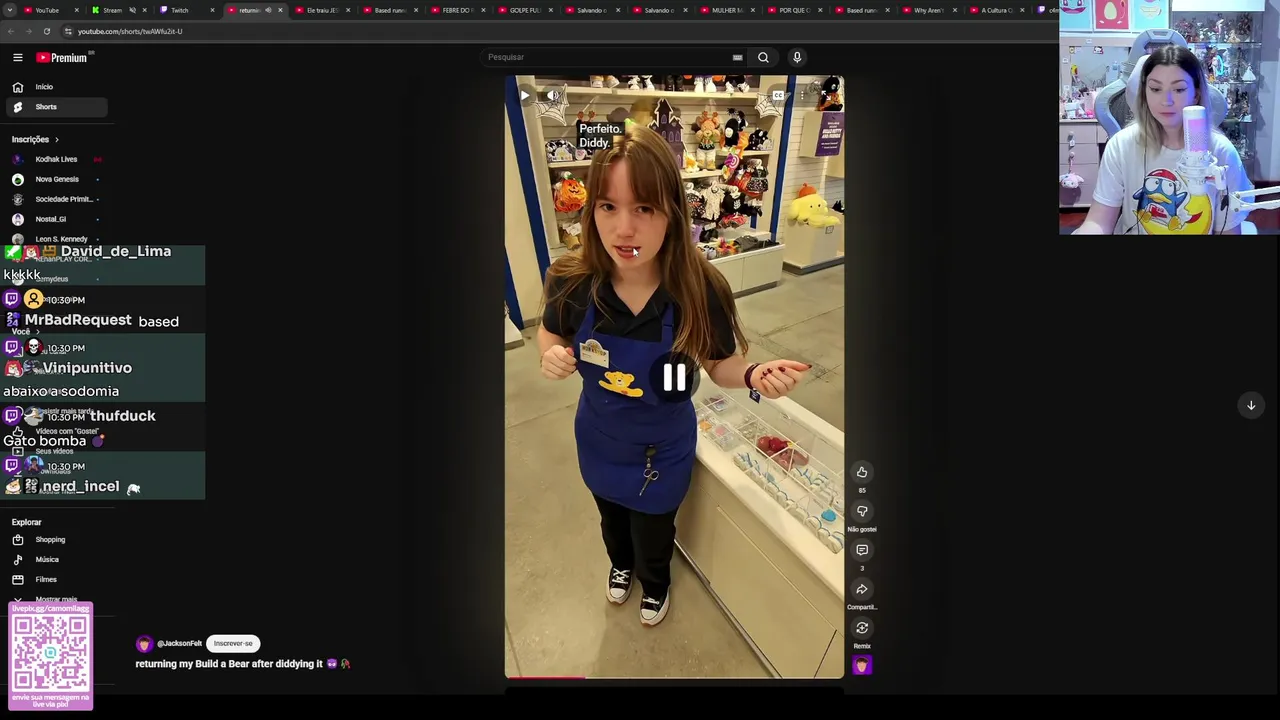Click the short title 'returning my Build a Bear'
This screenshot has height=720, width=1280.
[x=243, y=664]
